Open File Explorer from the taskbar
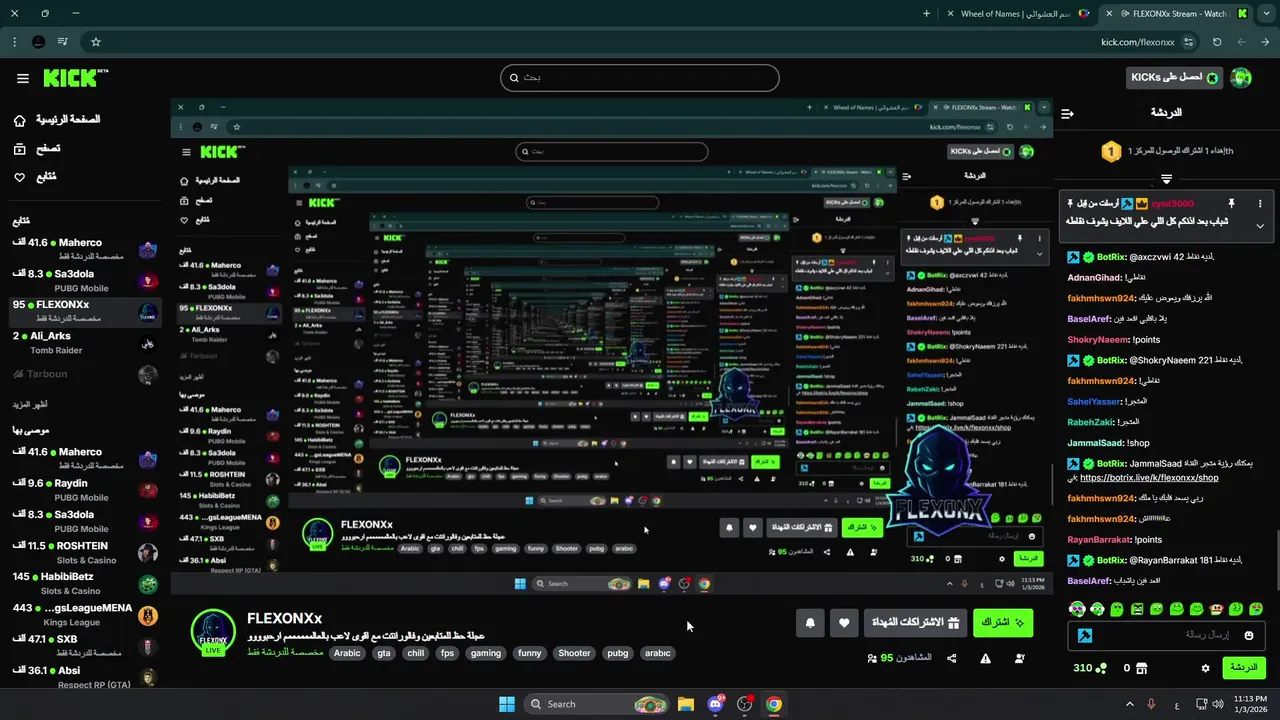This screenshot has height=720, width=1280. tap(686, 704)
